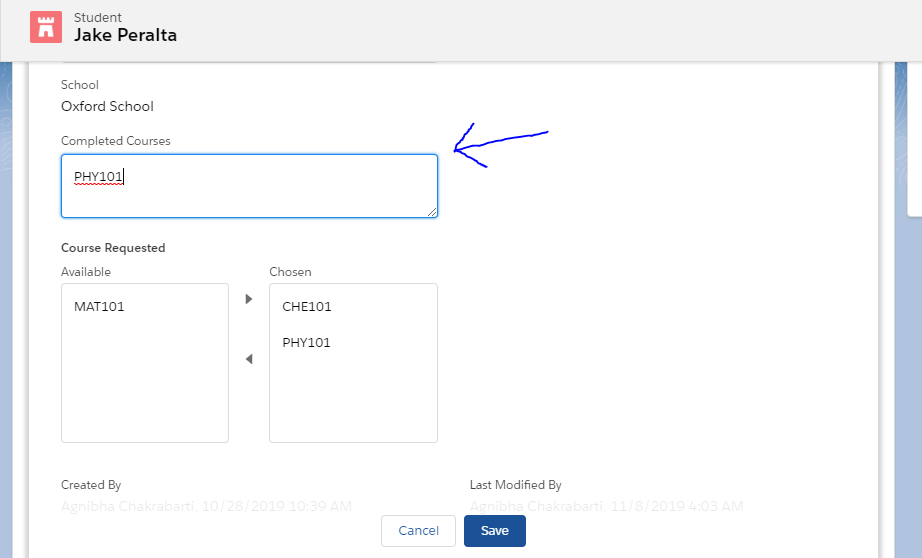
Task: Click the Course Requested heading
Action: click(113, 248)
